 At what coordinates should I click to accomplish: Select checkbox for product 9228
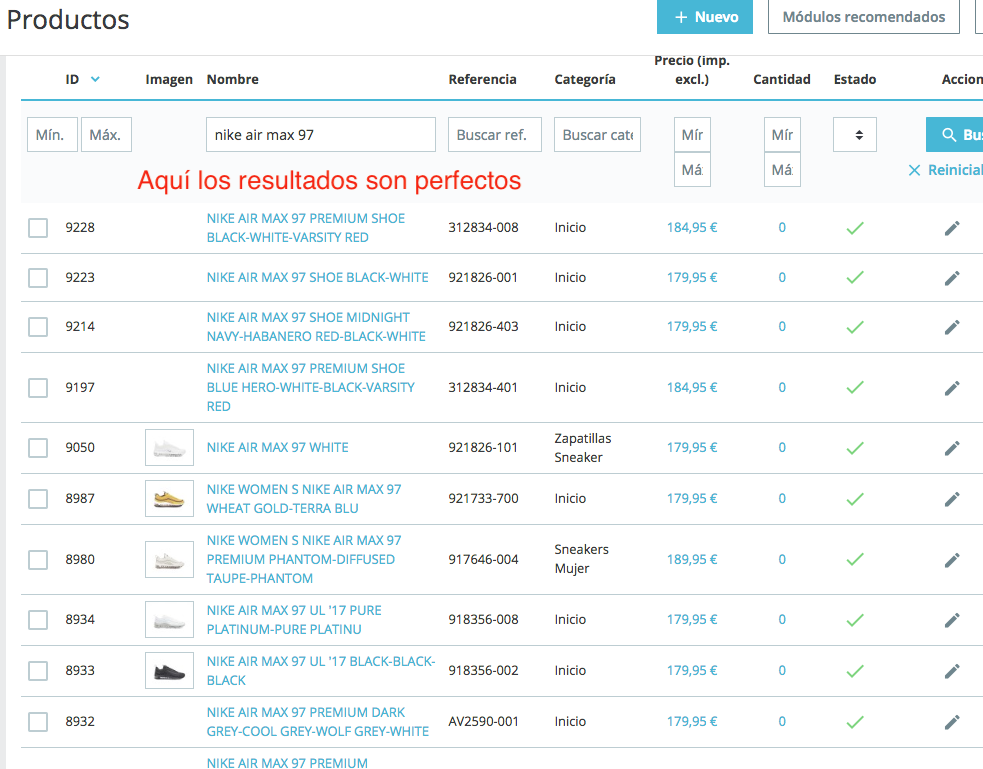tap(38, 228)
